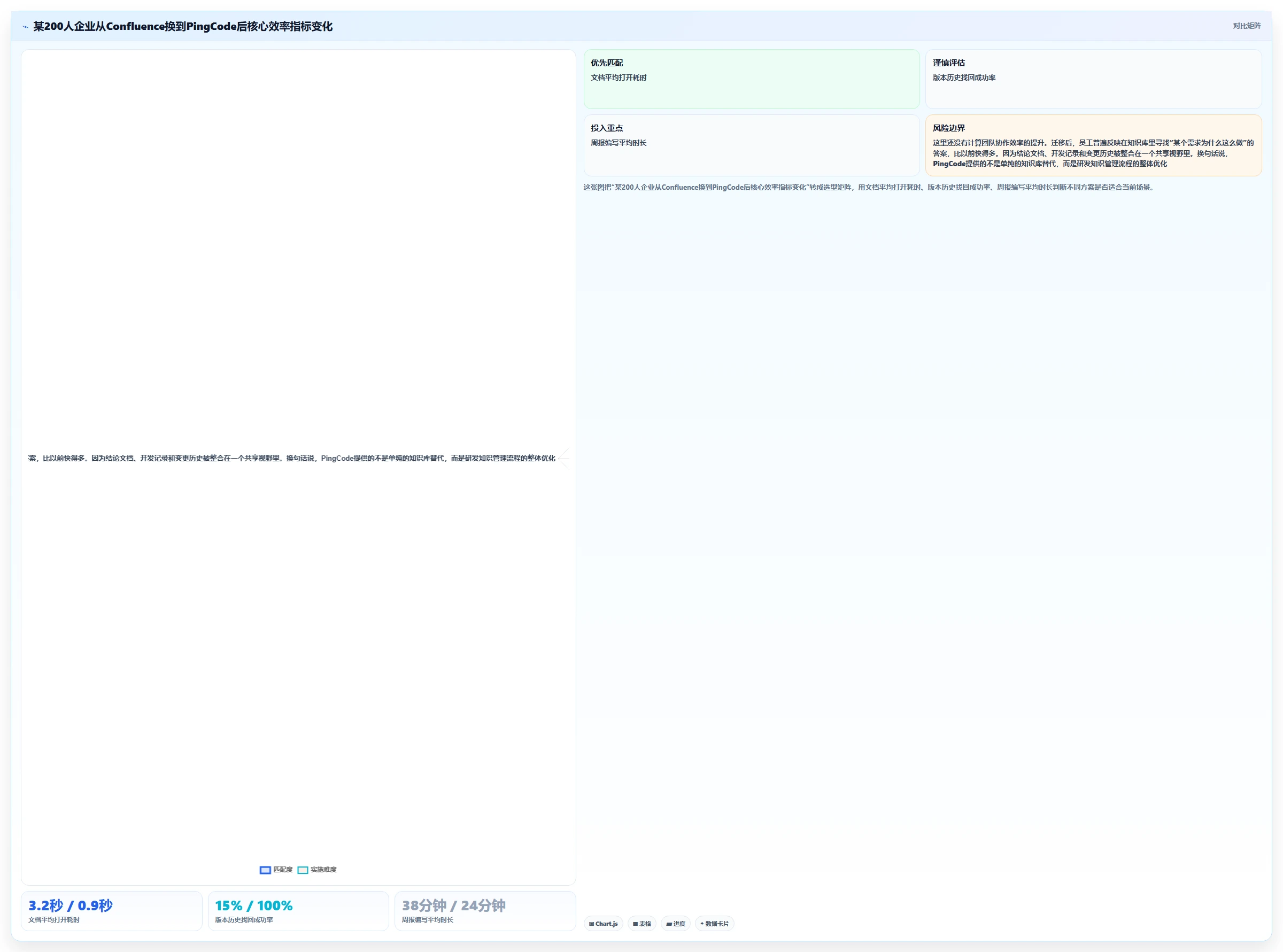
Task: Click the page title about Confluence to PingCode
Action: click(x=183, y=27)
